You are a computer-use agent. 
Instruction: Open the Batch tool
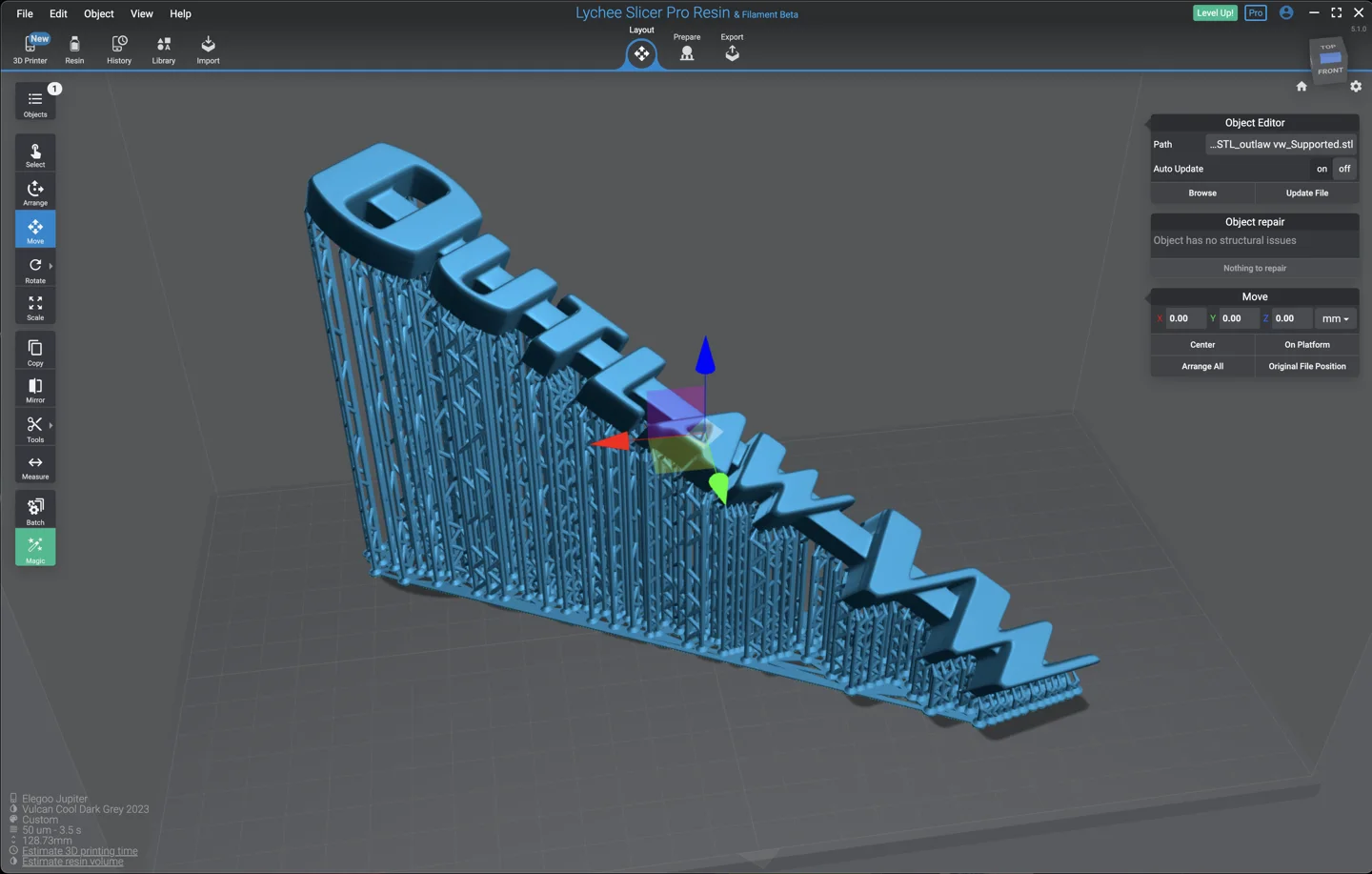click(x=35, y=511)
